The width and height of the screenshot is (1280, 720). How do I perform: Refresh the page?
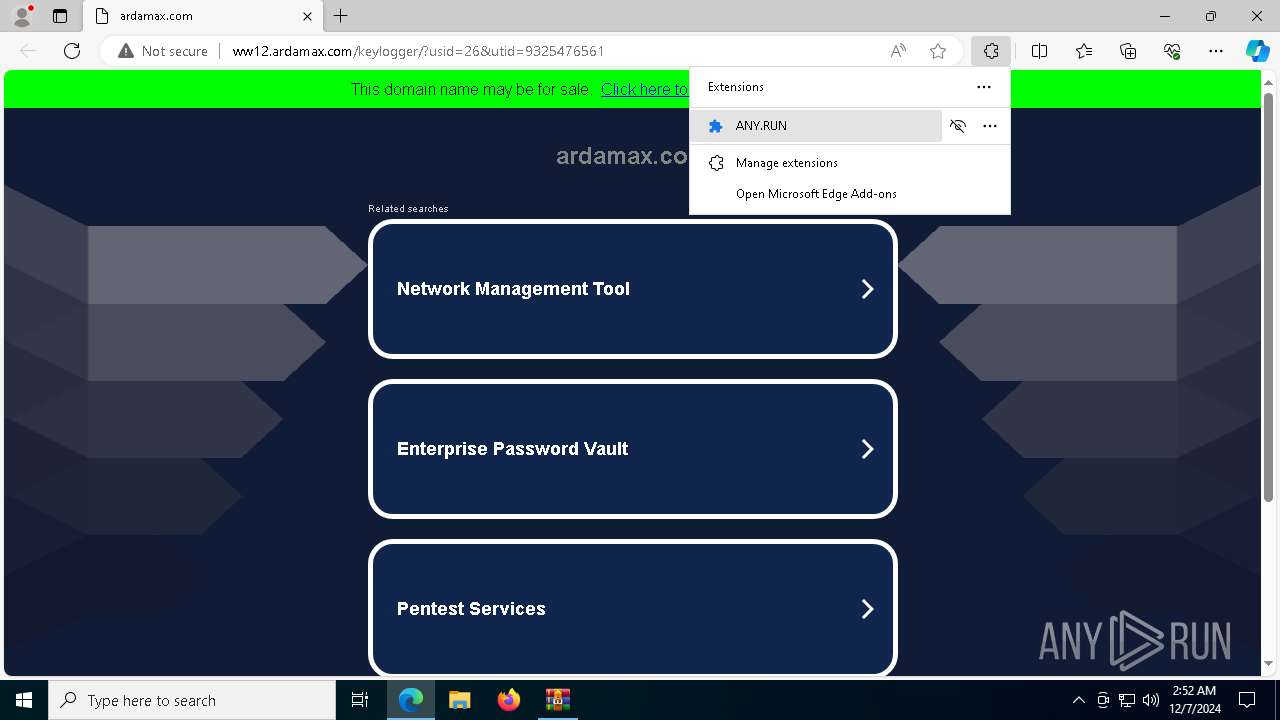pyautogui.click(x=72, y=51)
